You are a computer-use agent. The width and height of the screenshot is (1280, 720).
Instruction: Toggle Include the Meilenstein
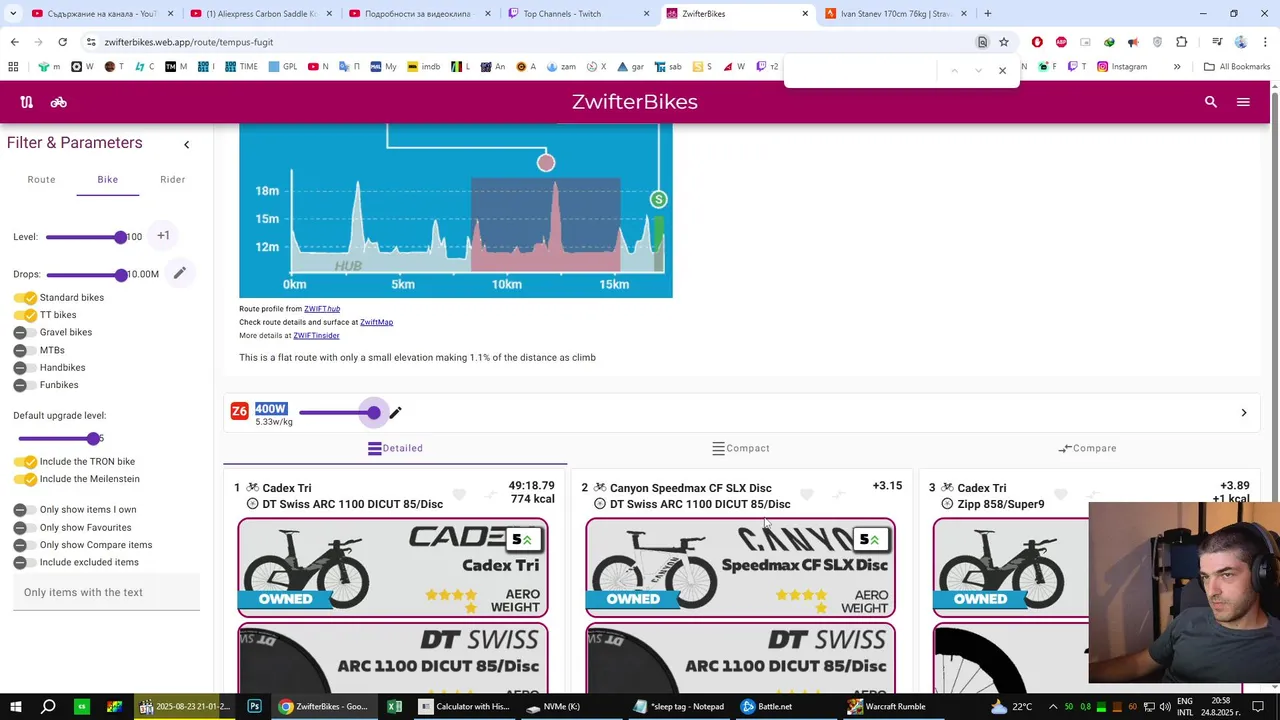click(x=25, y=479)
